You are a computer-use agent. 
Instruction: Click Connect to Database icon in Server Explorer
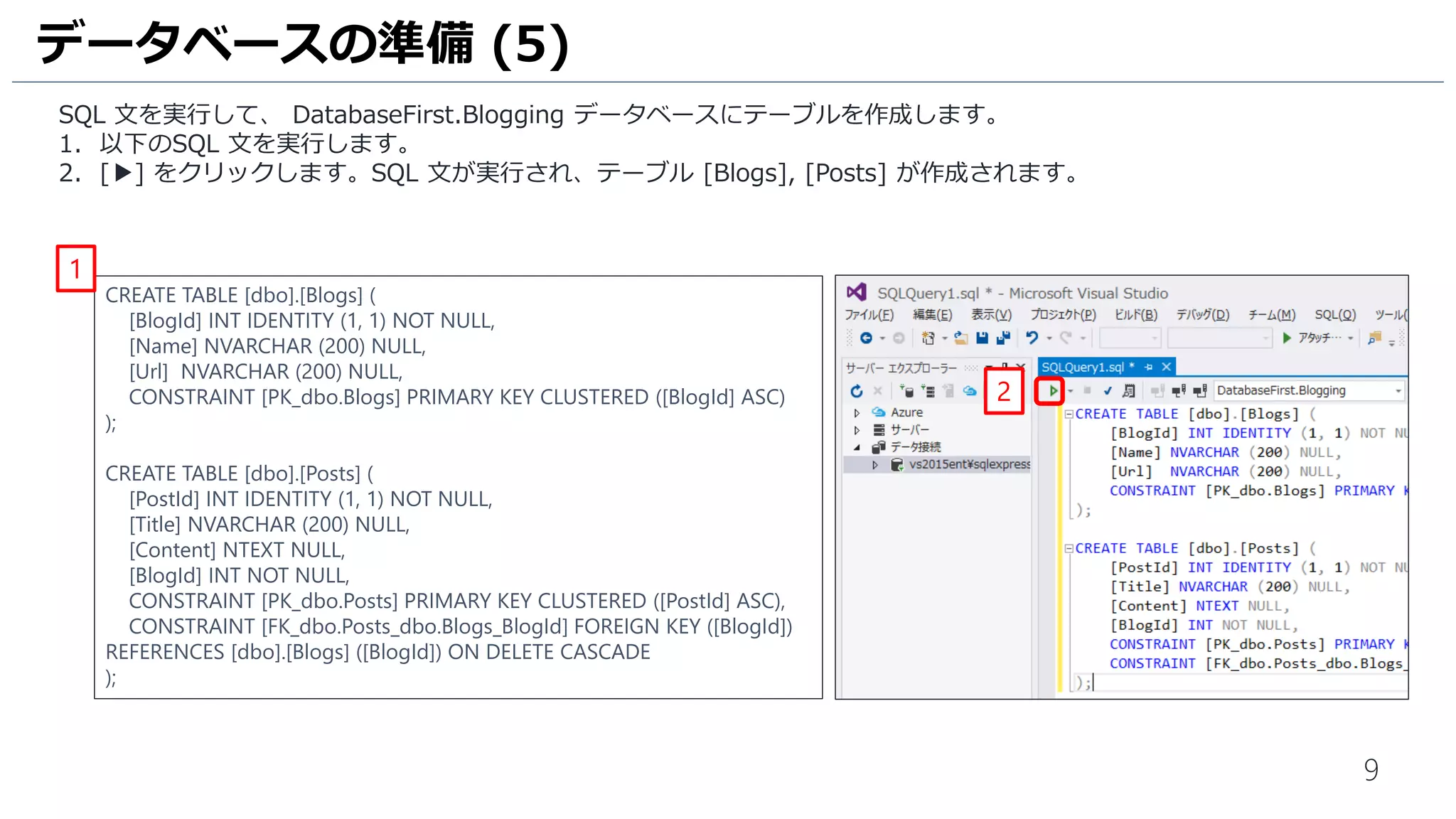(x=906, y=390)
